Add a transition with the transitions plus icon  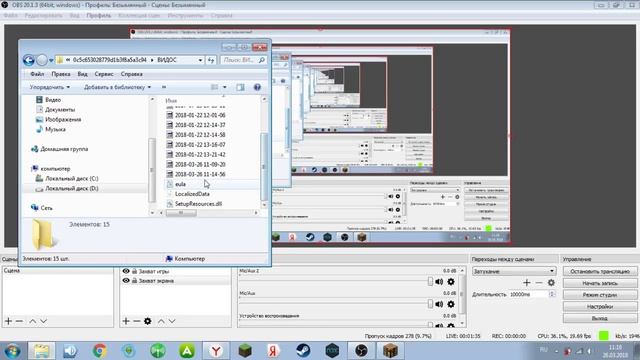[527, 282]
